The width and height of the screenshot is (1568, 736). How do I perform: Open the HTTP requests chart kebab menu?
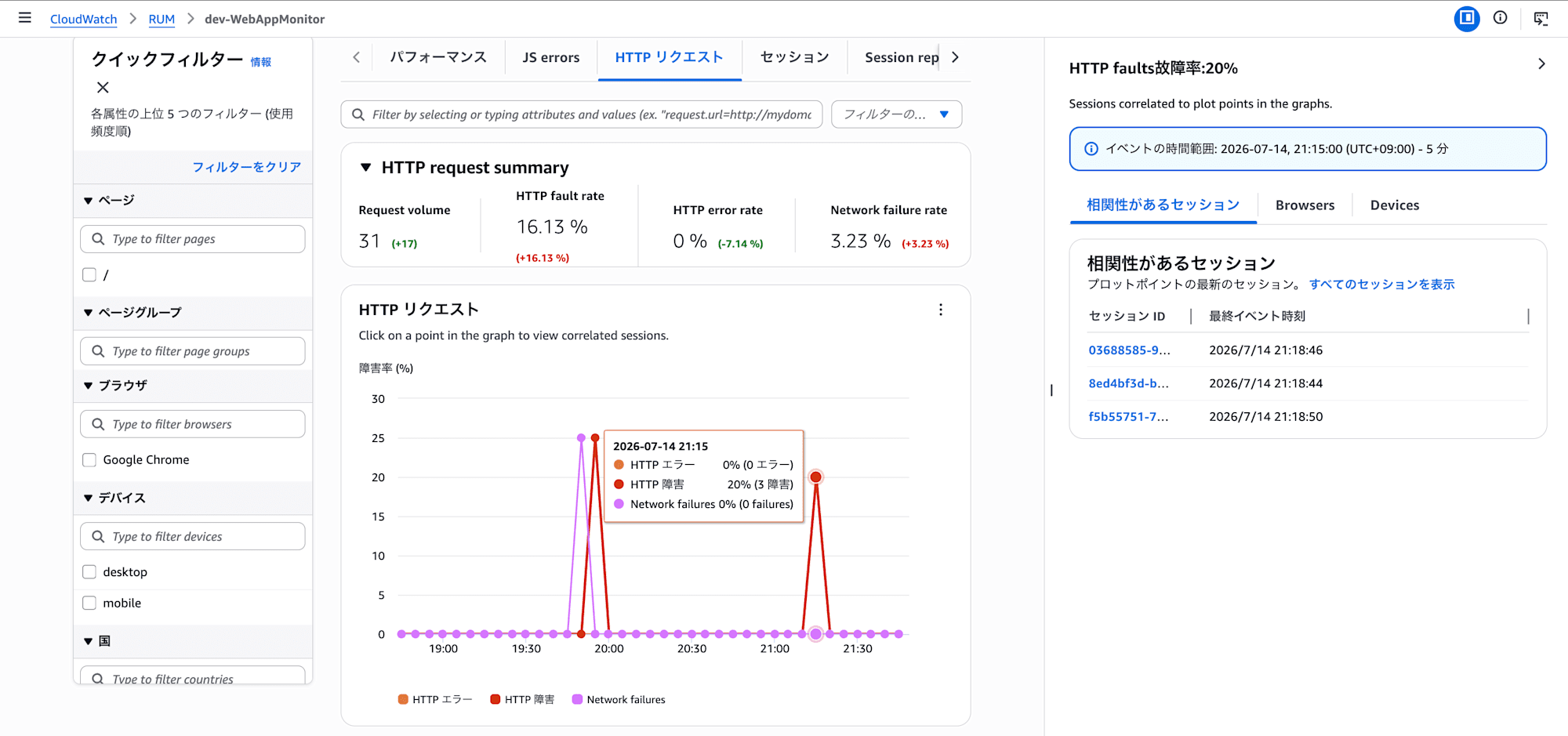941,310
